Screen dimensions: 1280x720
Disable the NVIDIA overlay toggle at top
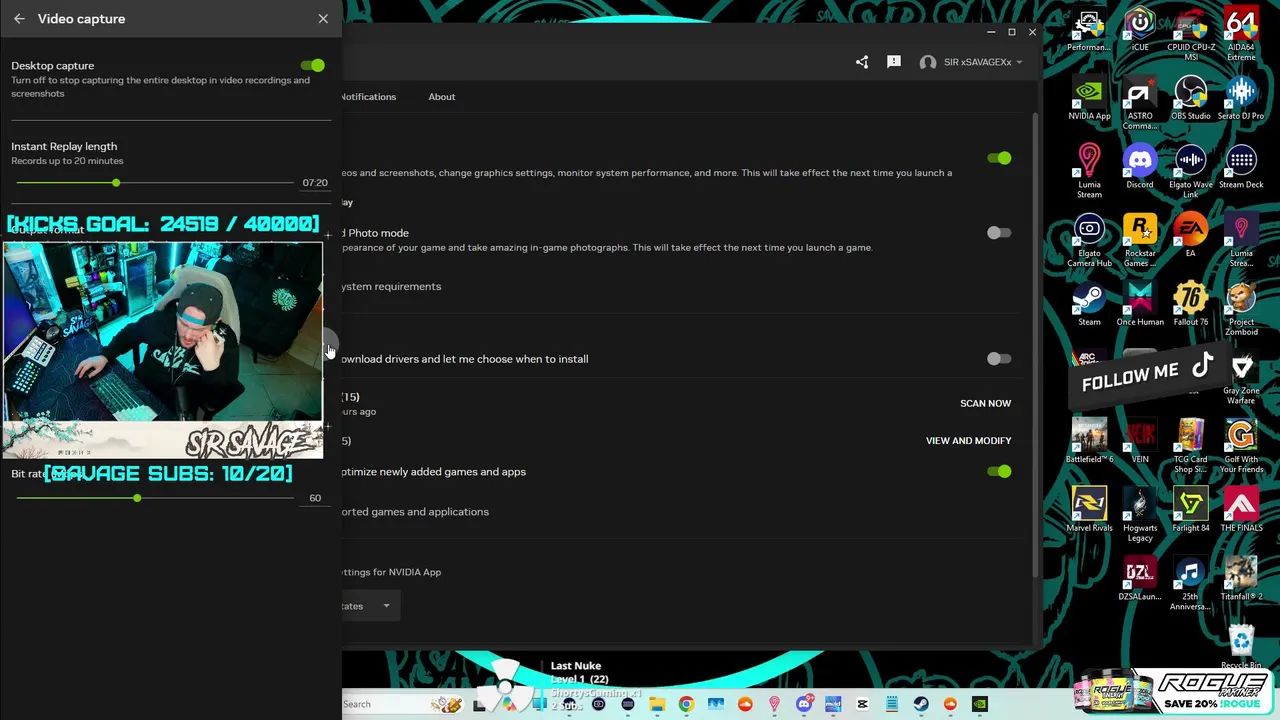pyautogui.click(x=999, y=158)
